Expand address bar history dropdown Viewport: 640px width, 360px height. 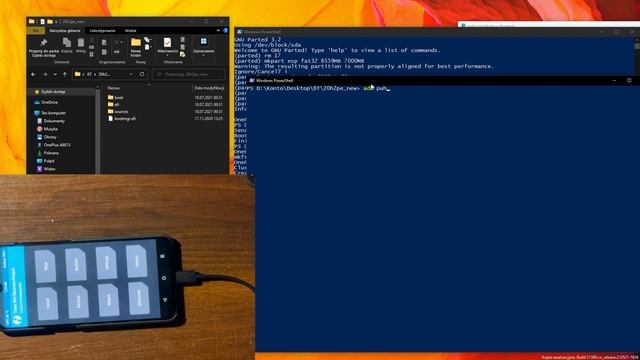[131, 74]
